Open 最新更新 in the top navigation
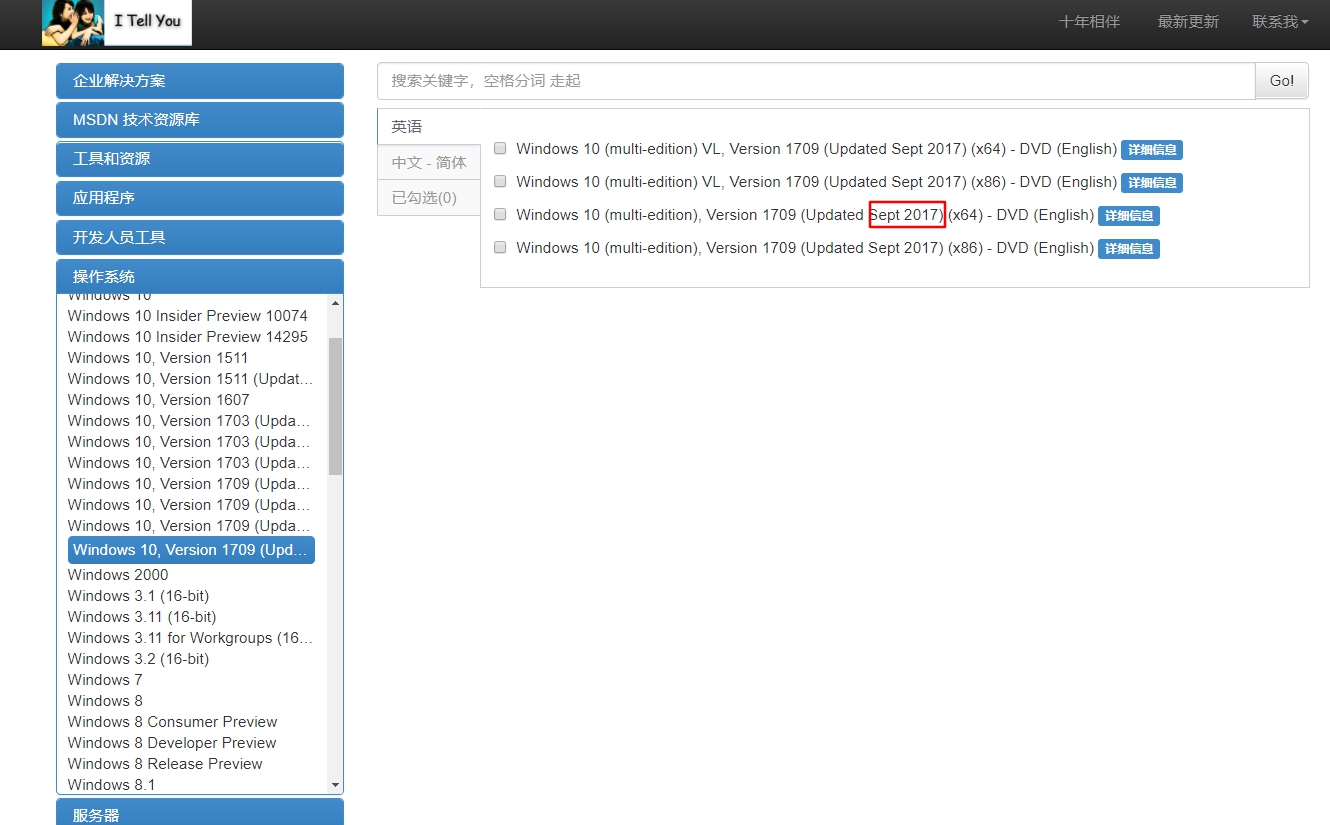 click(x=1188, y=22)
